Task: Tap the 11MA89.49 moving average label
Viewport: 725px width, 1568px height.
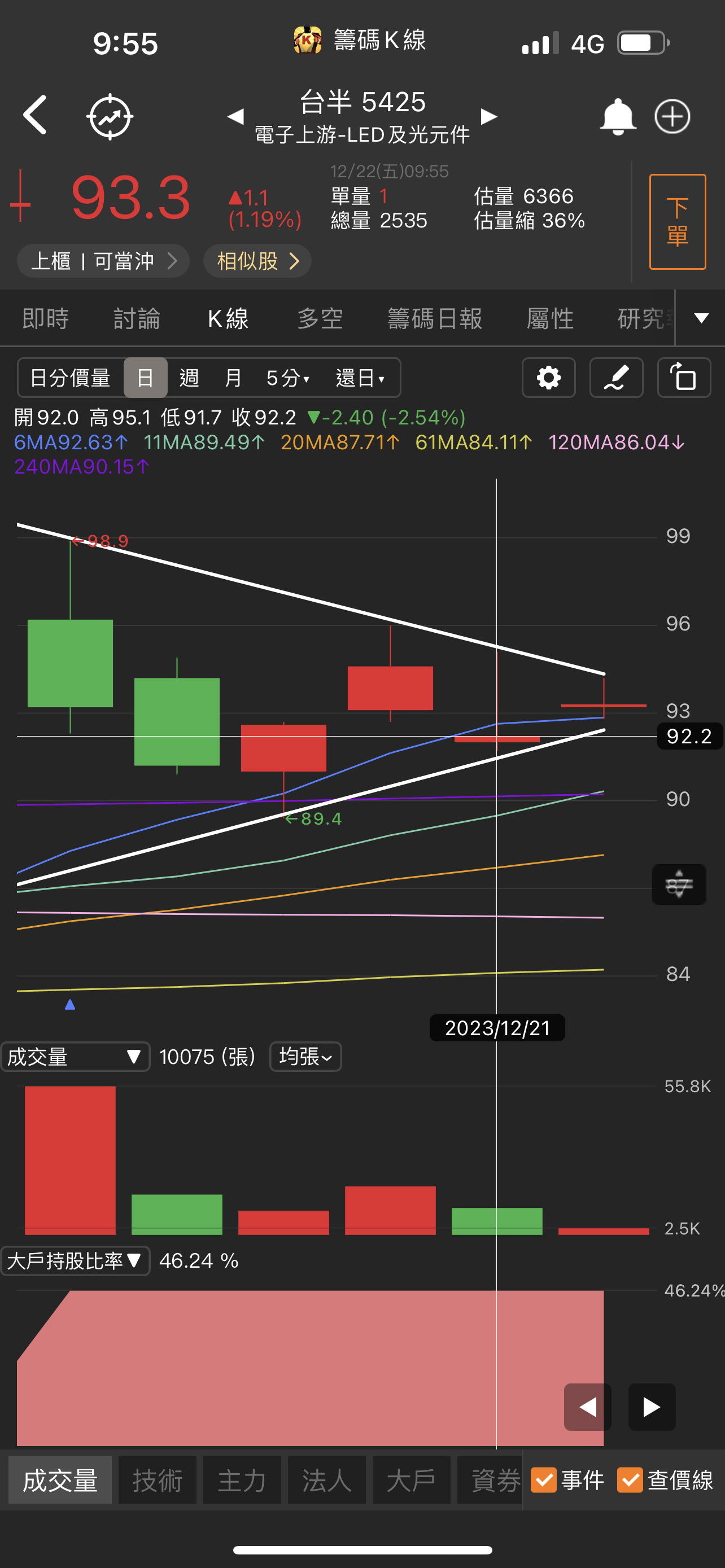Action: point(204,443)
